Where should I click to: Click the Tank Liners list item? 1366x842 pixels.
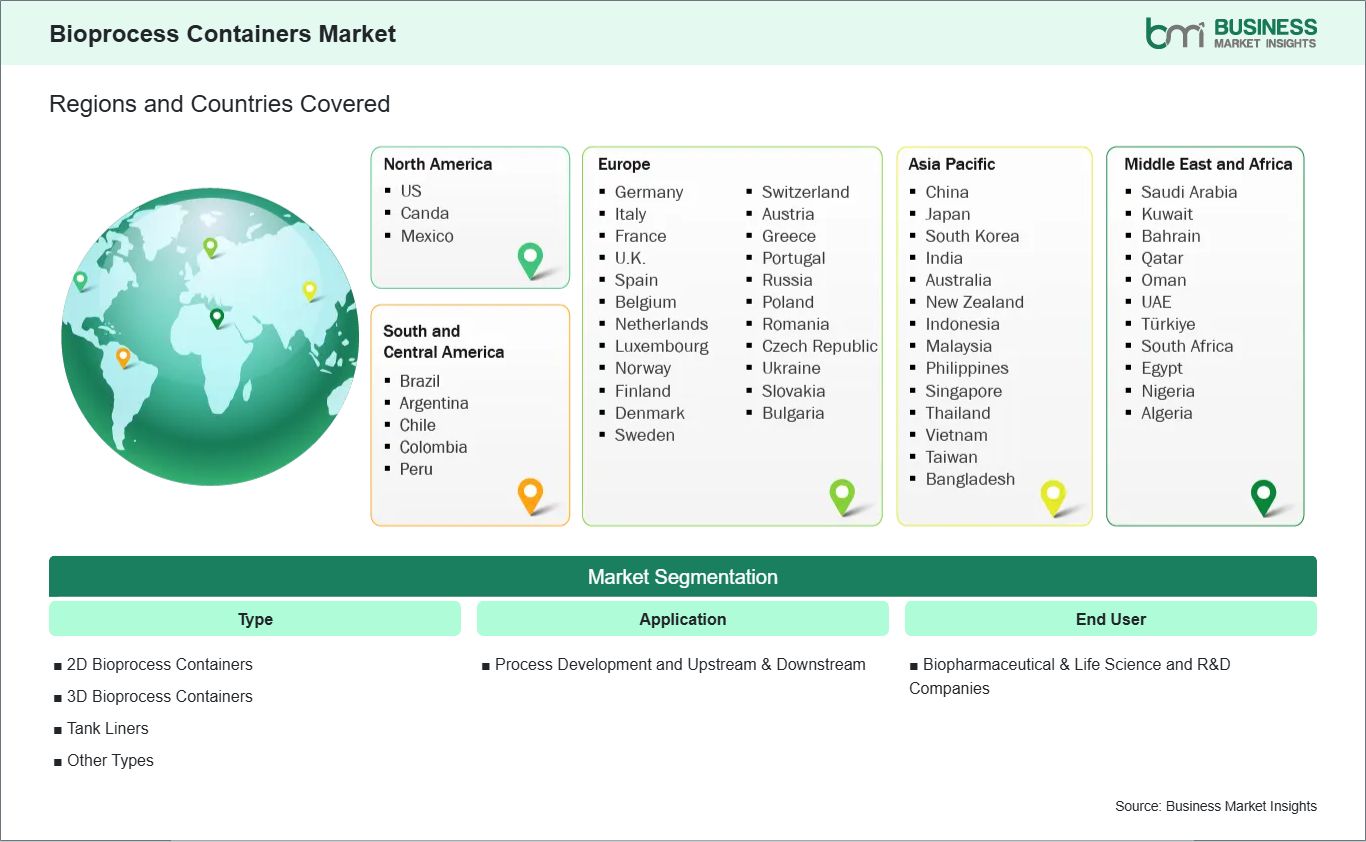[x=107, y=728]
